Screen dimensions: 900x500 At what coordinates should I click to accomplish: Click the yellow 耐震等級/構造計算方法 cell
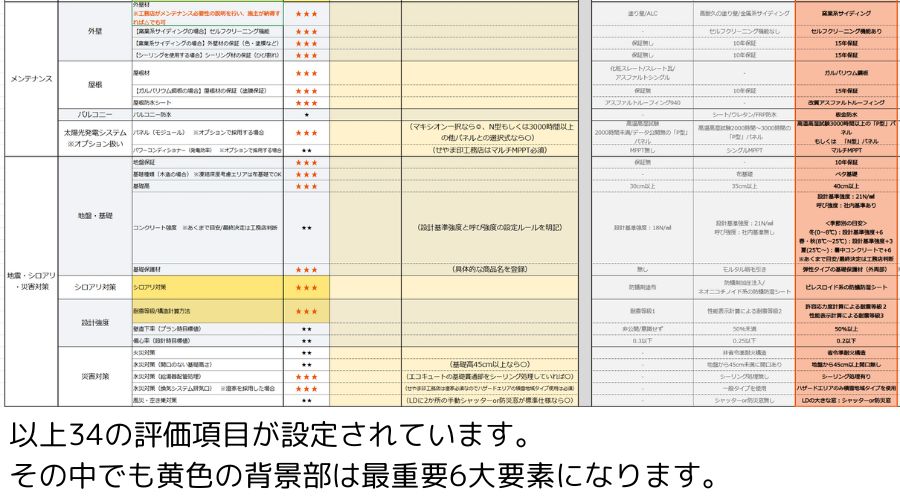tap(208, 311)
